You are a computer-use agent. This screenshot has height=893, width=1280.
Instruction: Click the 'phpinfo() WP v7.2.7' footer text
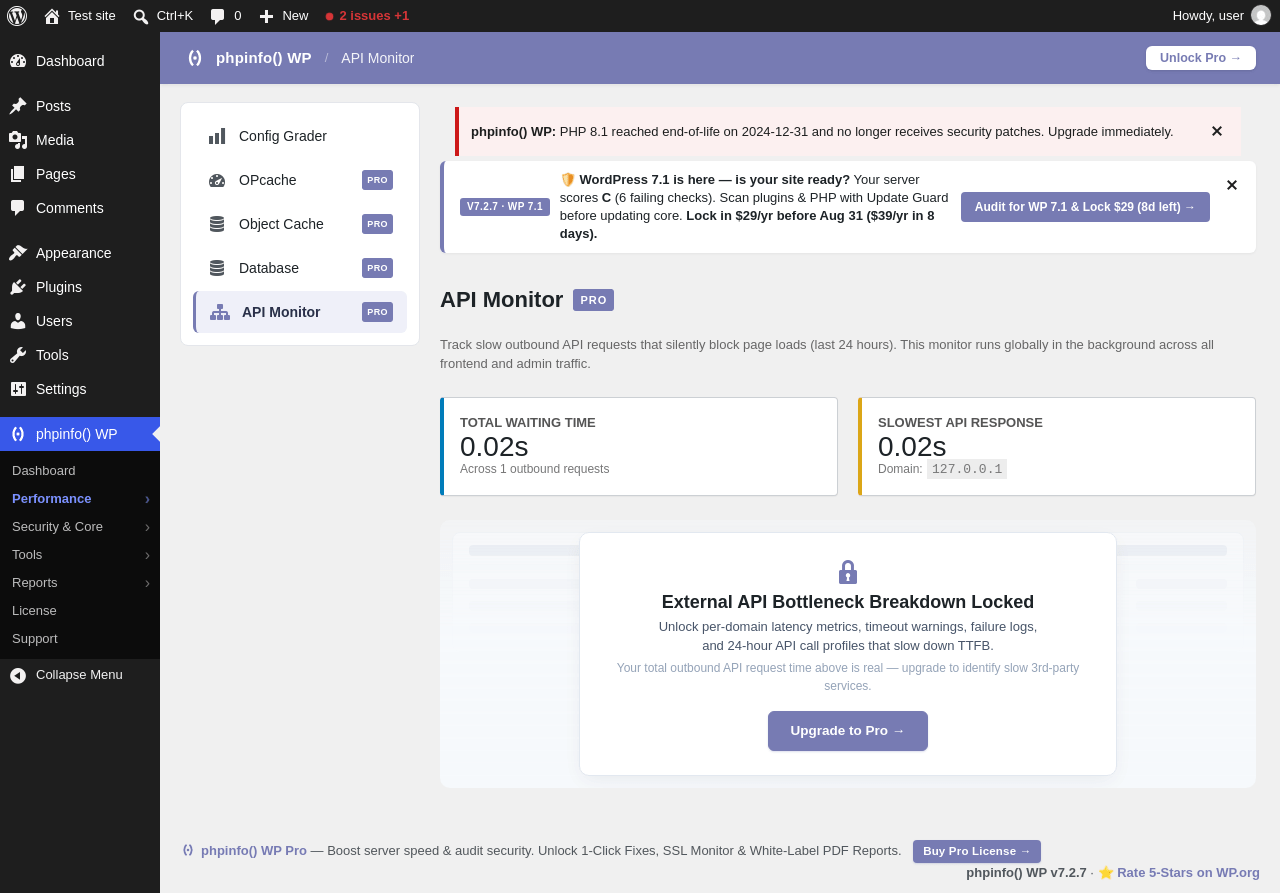(x=1026, y=873)
